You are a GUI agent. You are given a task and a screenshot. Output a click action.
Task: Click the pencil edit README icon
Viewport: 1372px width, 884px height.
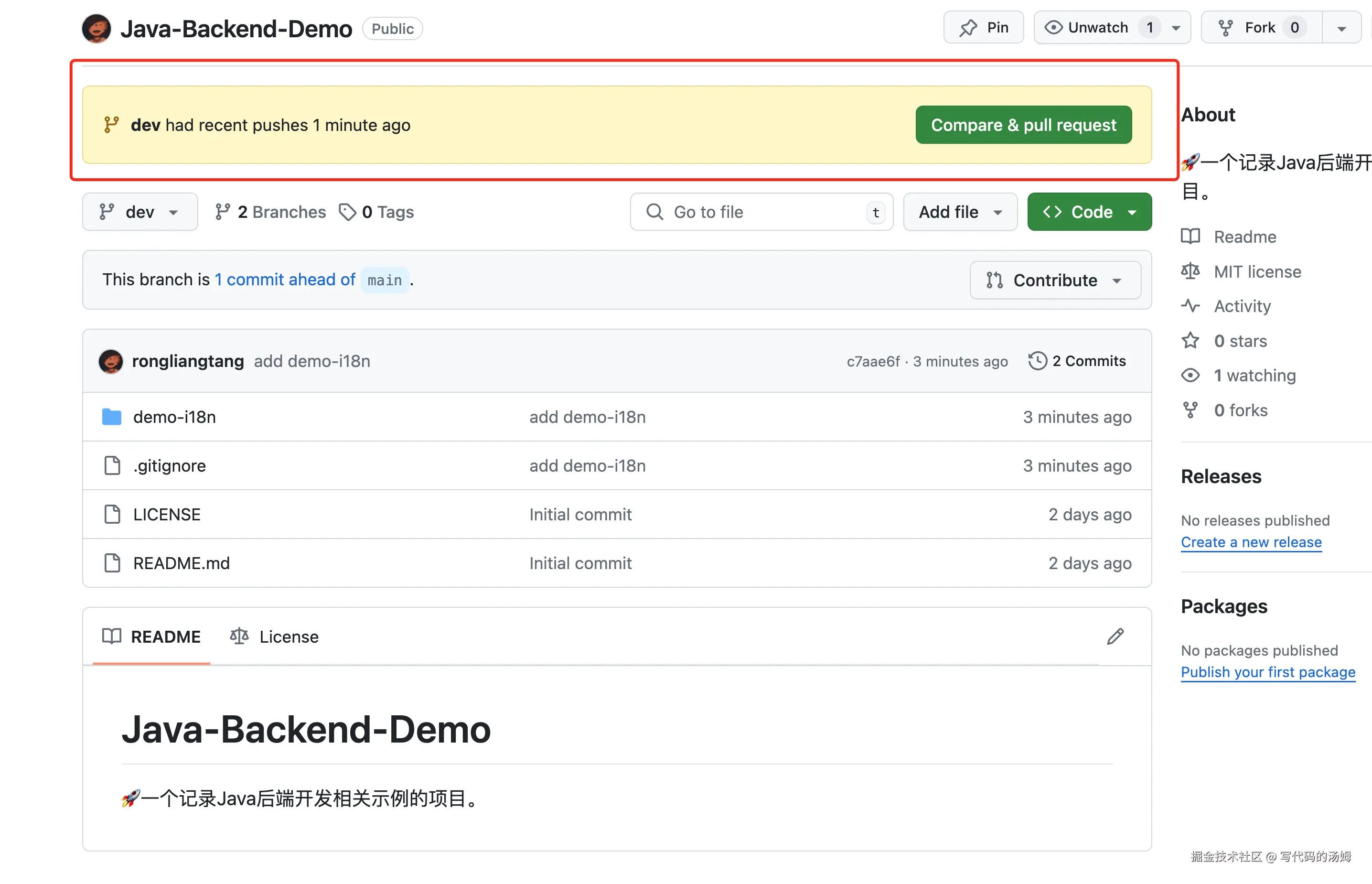(x=1115, y=636)
